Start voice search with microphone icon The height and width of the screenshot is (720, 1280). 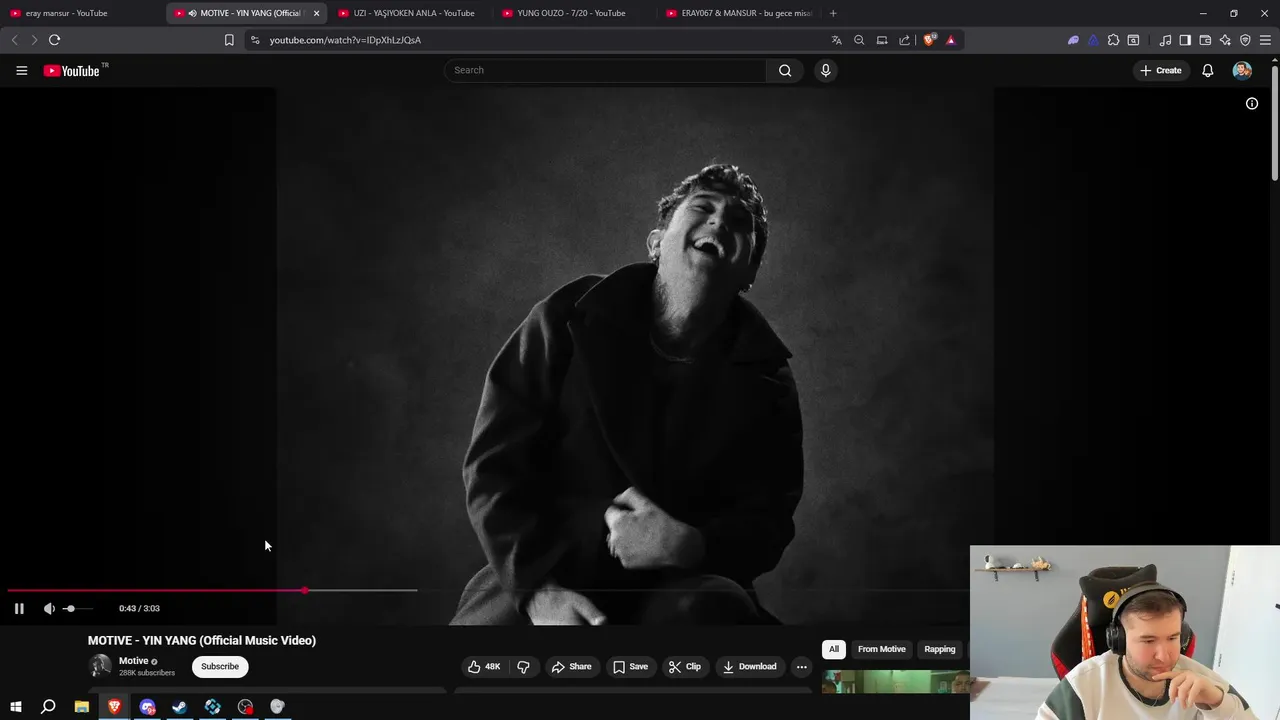tap(825, 70)
